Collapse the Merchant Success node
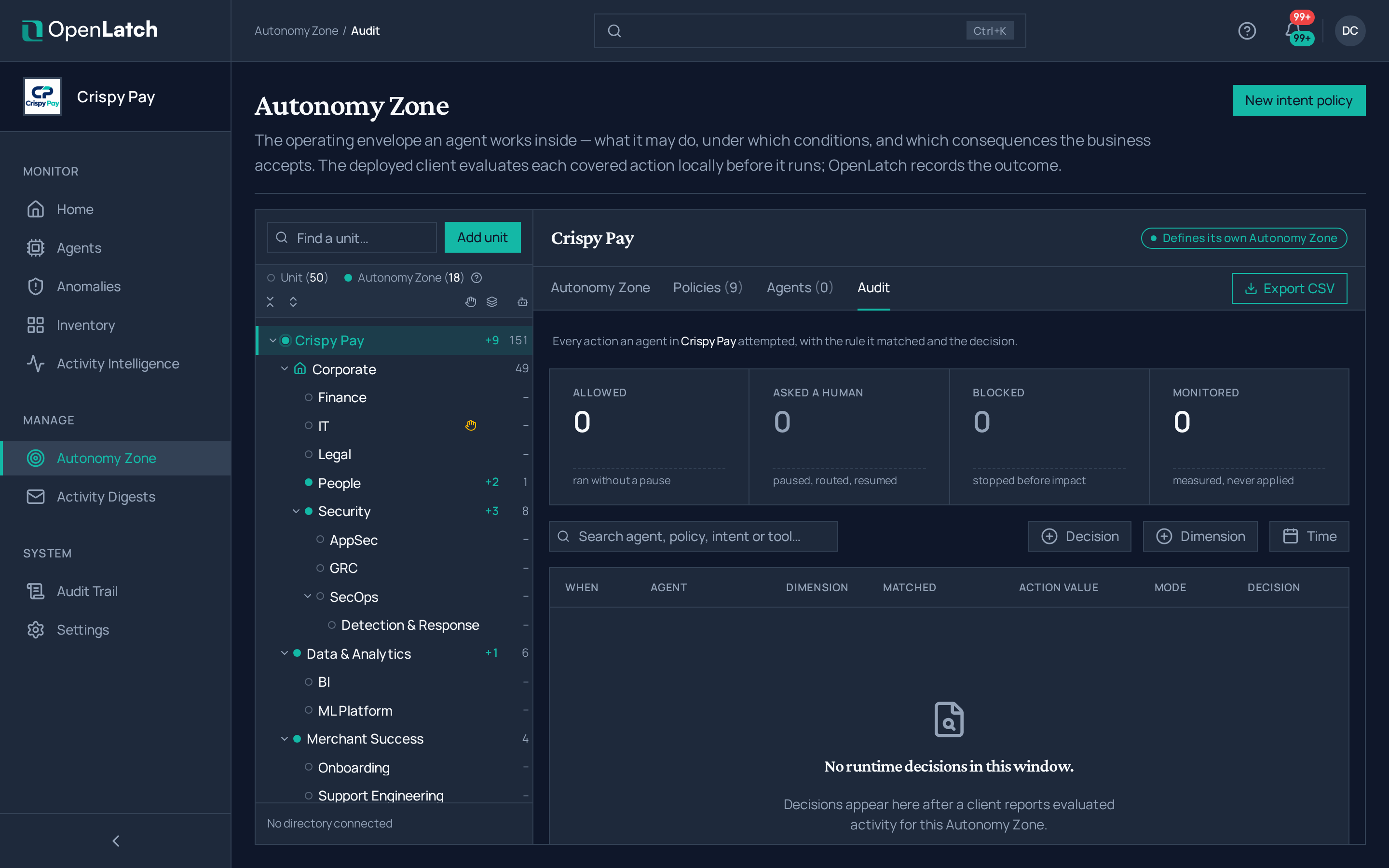Viewport: 1389px width, 868px height. tap(284, 739)
